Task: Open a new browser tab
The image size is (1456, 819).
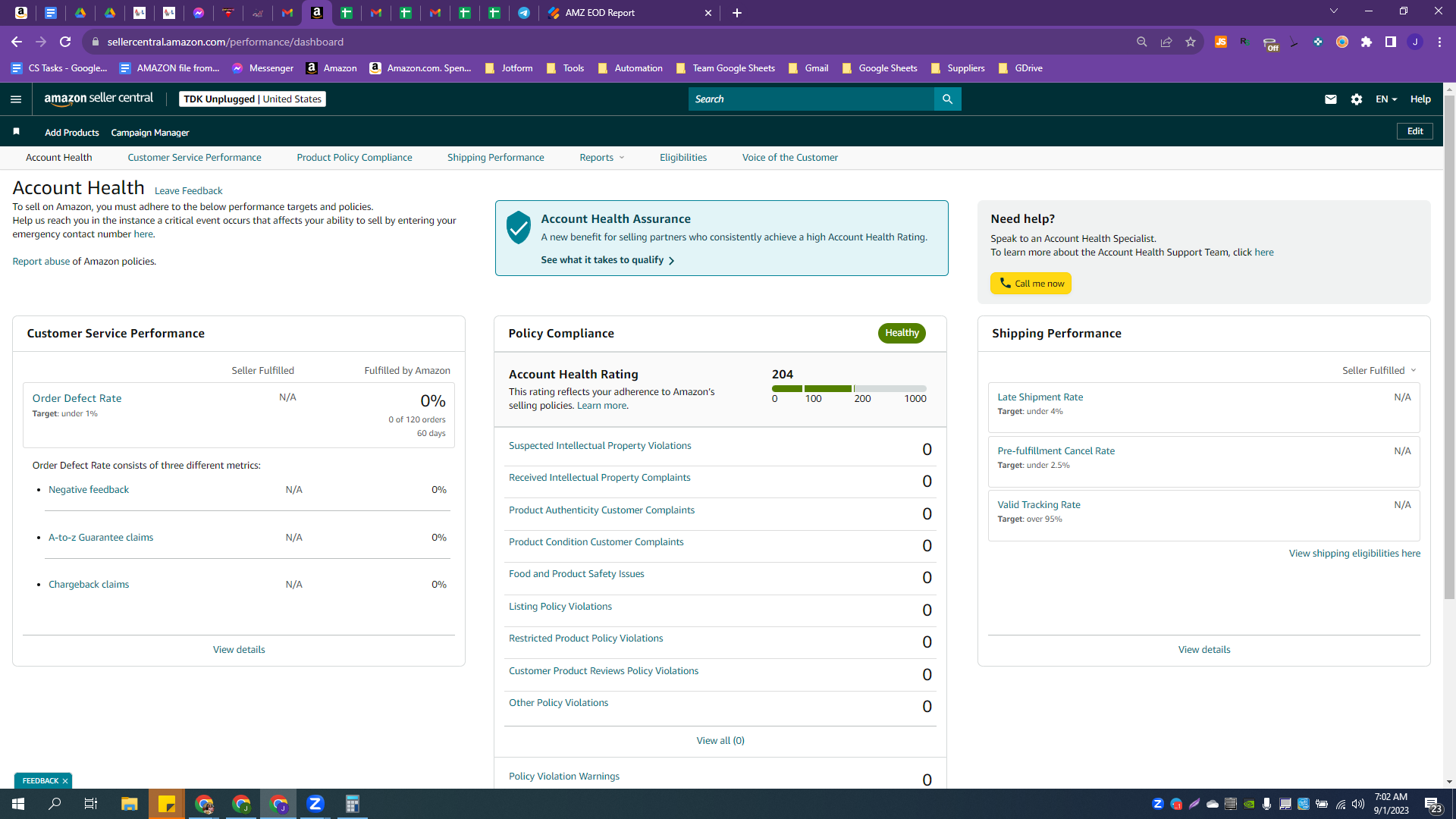Action: tap(737, 13)
